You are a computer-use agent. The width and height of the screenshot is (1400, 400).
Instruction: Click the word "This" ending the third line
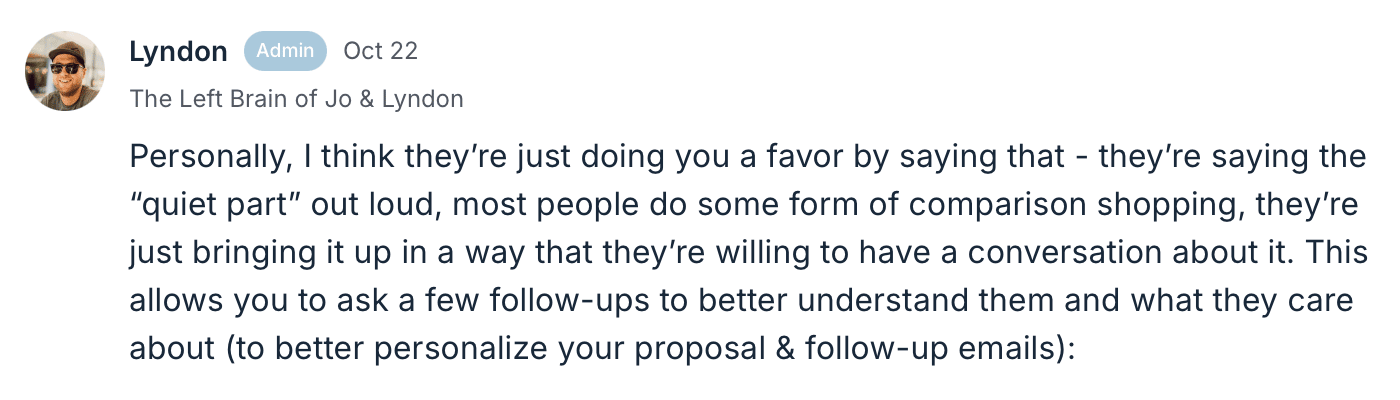pos(1339,254)
